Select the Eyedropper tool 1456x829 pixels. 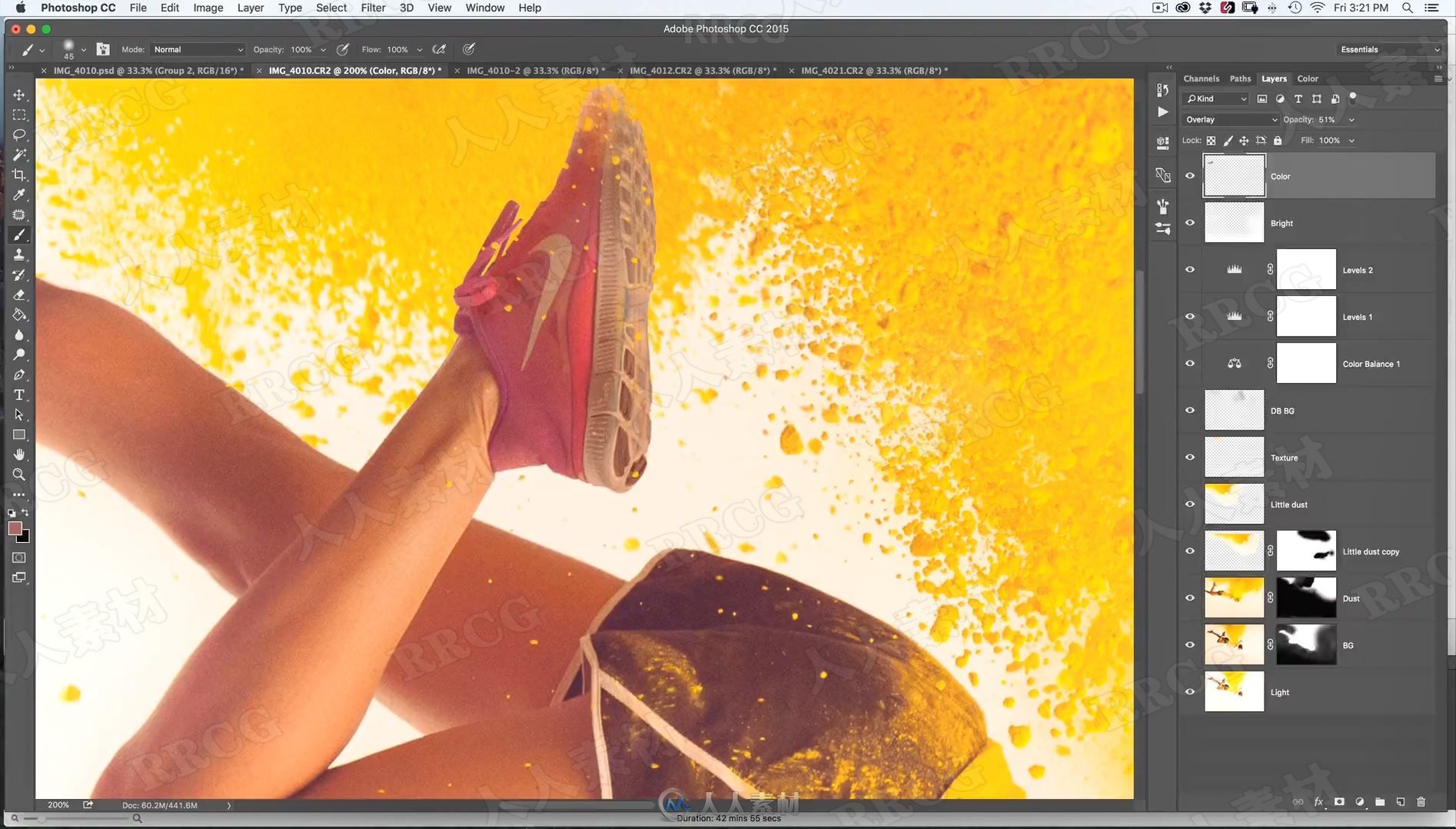tap(19, 195)
